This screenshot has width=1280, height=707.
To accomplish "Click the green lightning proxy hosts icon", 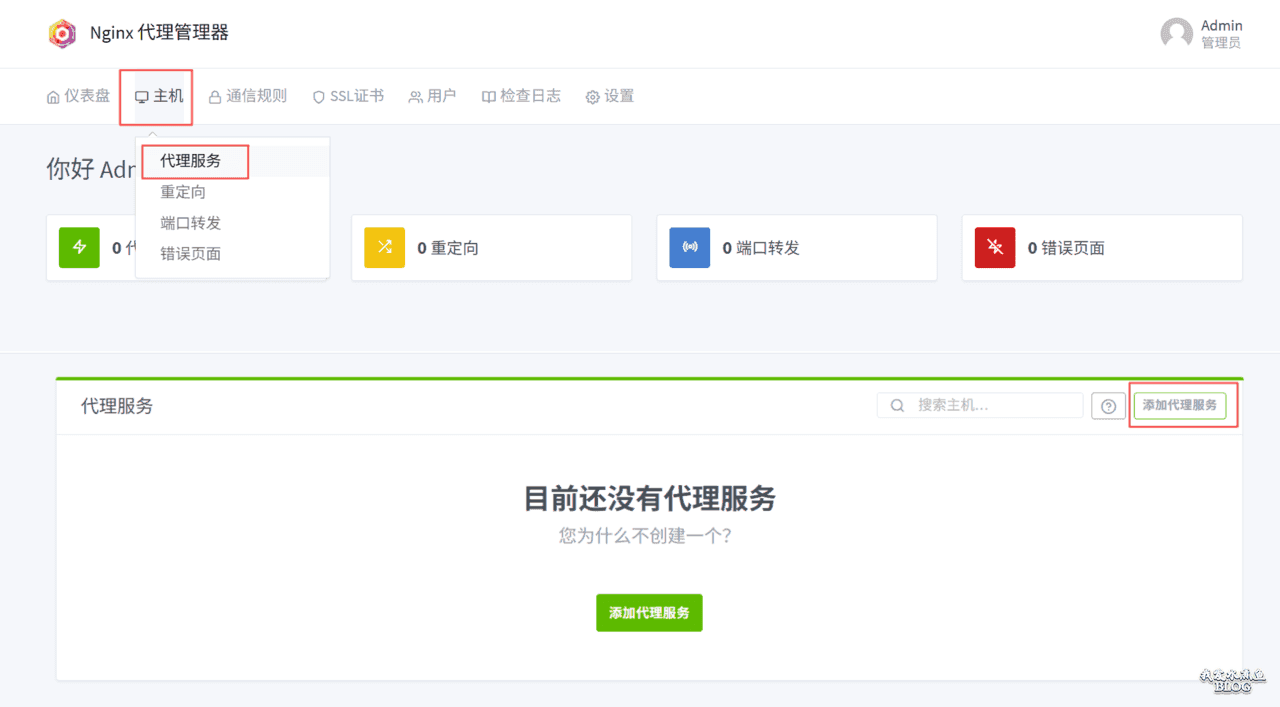I will (x=79, y=248).
